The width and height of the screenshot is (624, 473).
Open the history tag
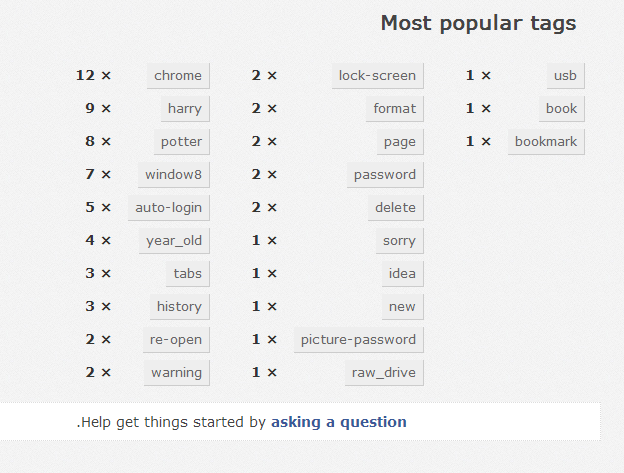[x=179, y=306]
